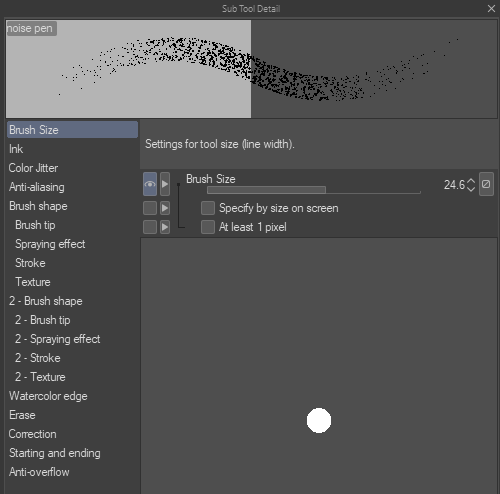500x494 pixels.
Task: Open the Ink category
Action: 72,149
